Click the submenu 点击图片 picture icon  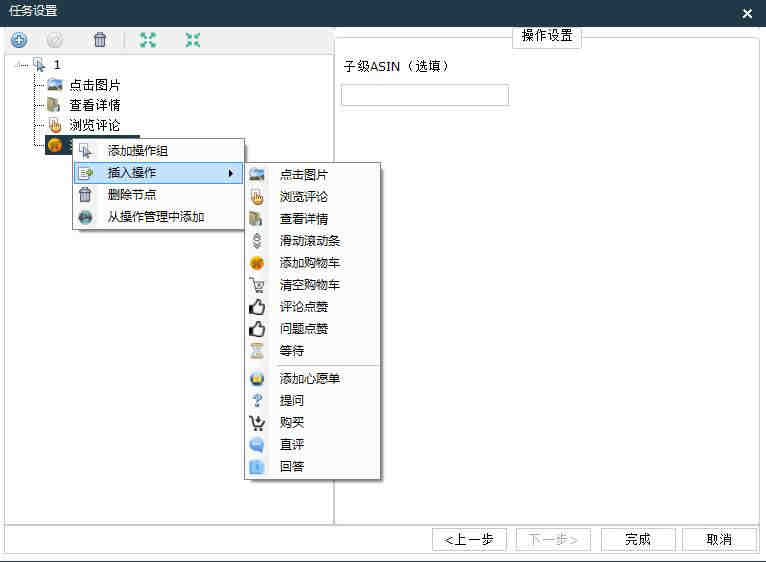[257, 175]
